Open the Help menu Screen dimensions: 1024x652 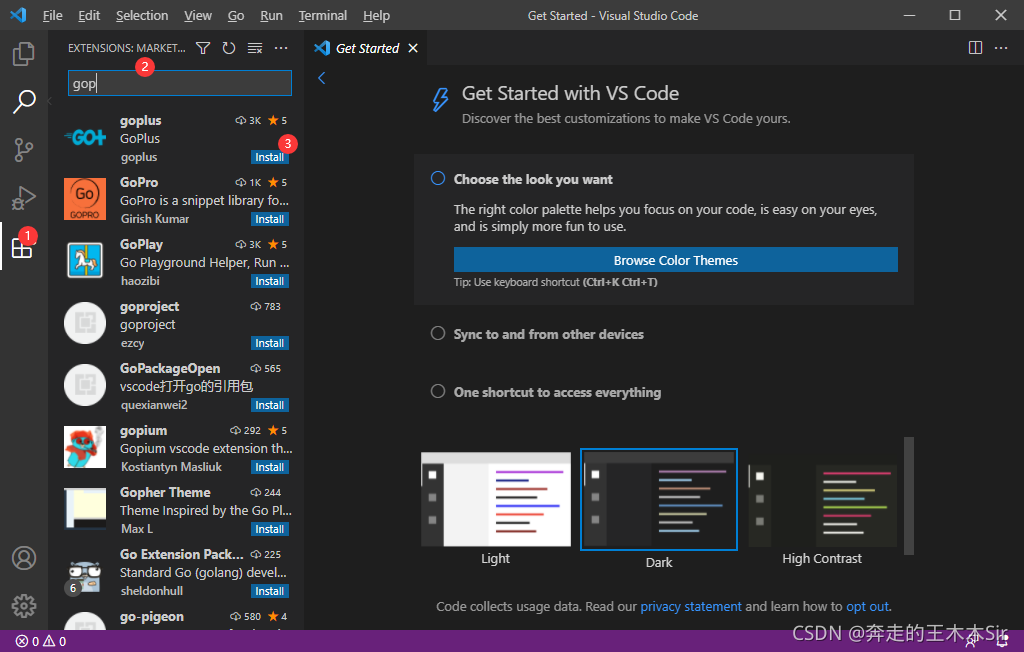[x=376, y=16]
